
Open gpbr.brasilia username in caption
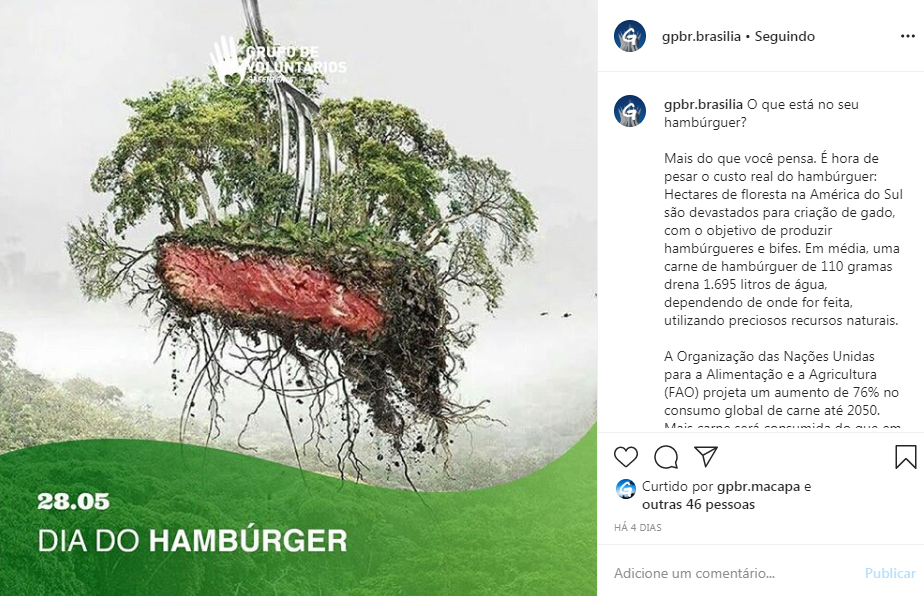pos(703,104)
